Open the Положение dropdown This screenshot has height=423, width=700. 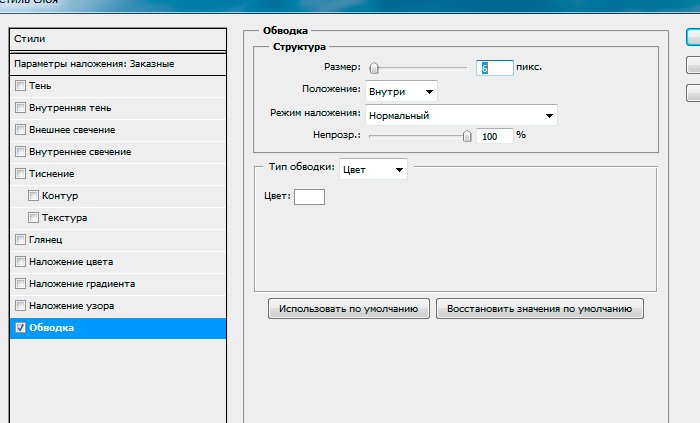(x=400, y=92)
